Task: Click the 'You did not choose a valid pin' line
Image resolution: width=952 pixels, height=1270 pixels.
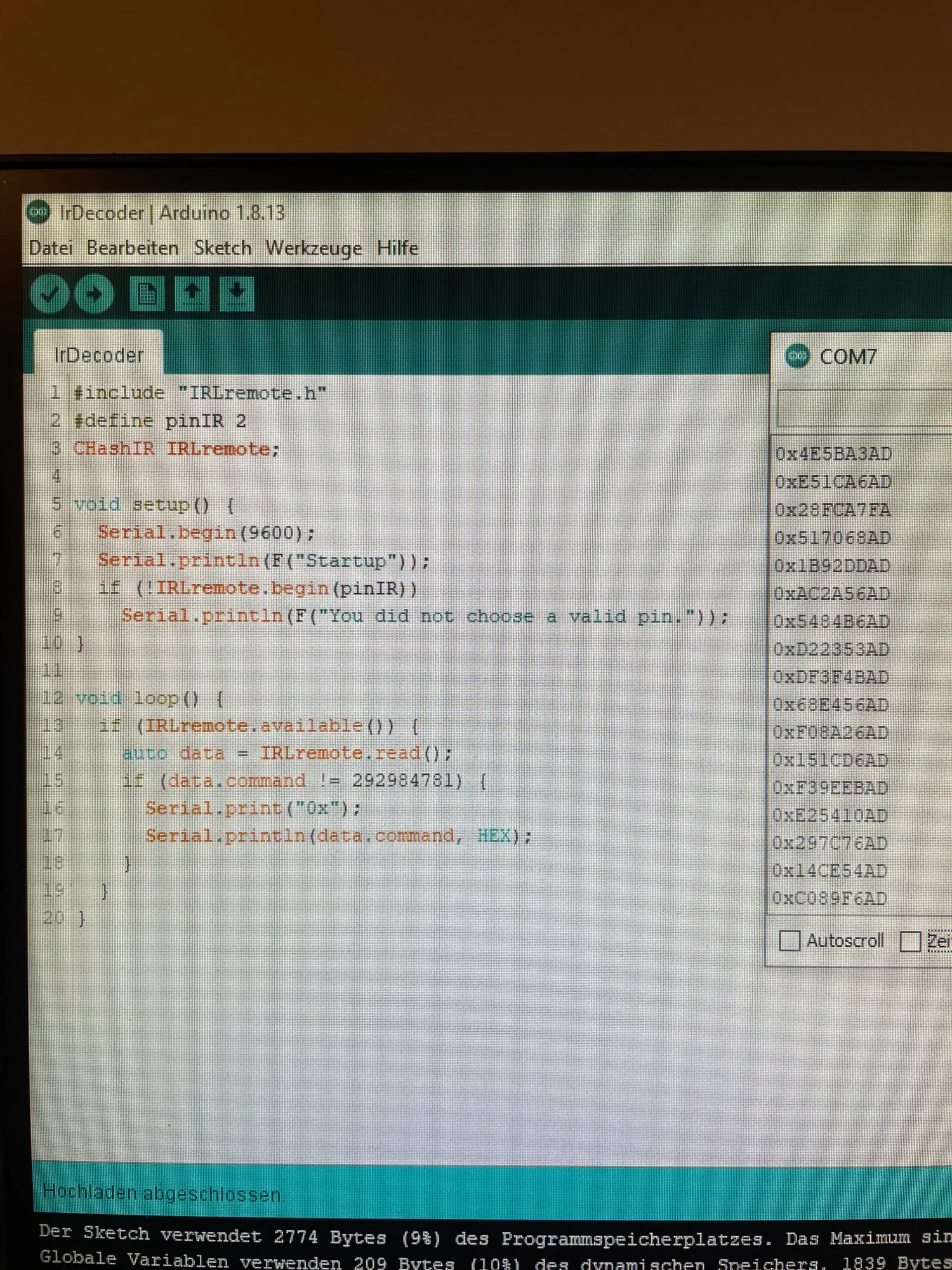Action: click(425, 616)
